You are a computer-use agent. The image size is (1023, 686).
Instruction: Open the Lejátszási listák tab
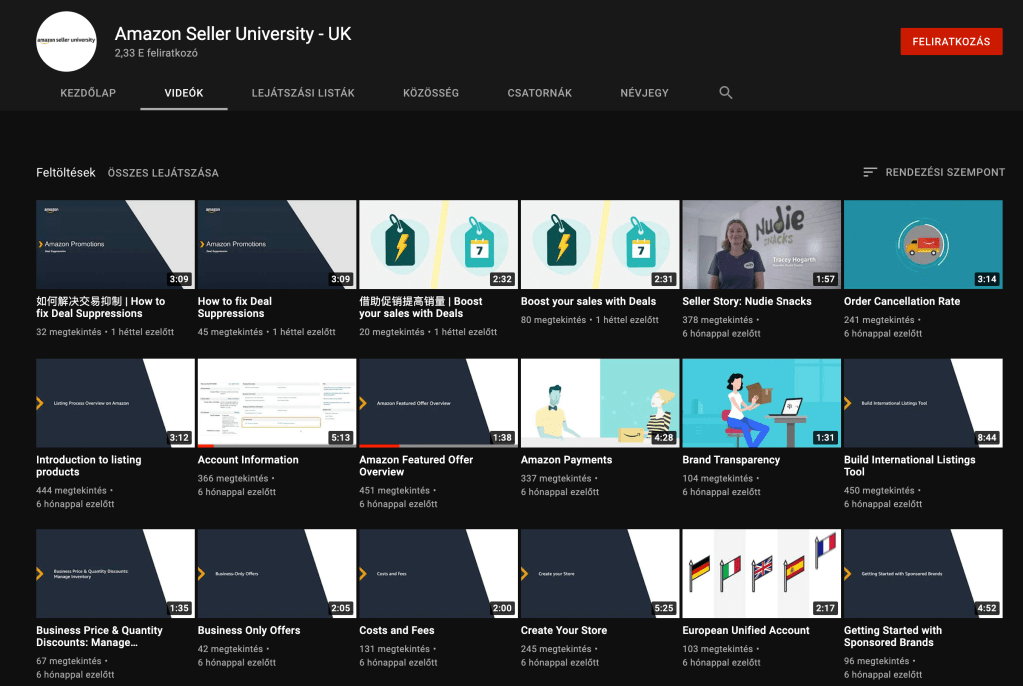pyautogui.click(x=303, y=93)
